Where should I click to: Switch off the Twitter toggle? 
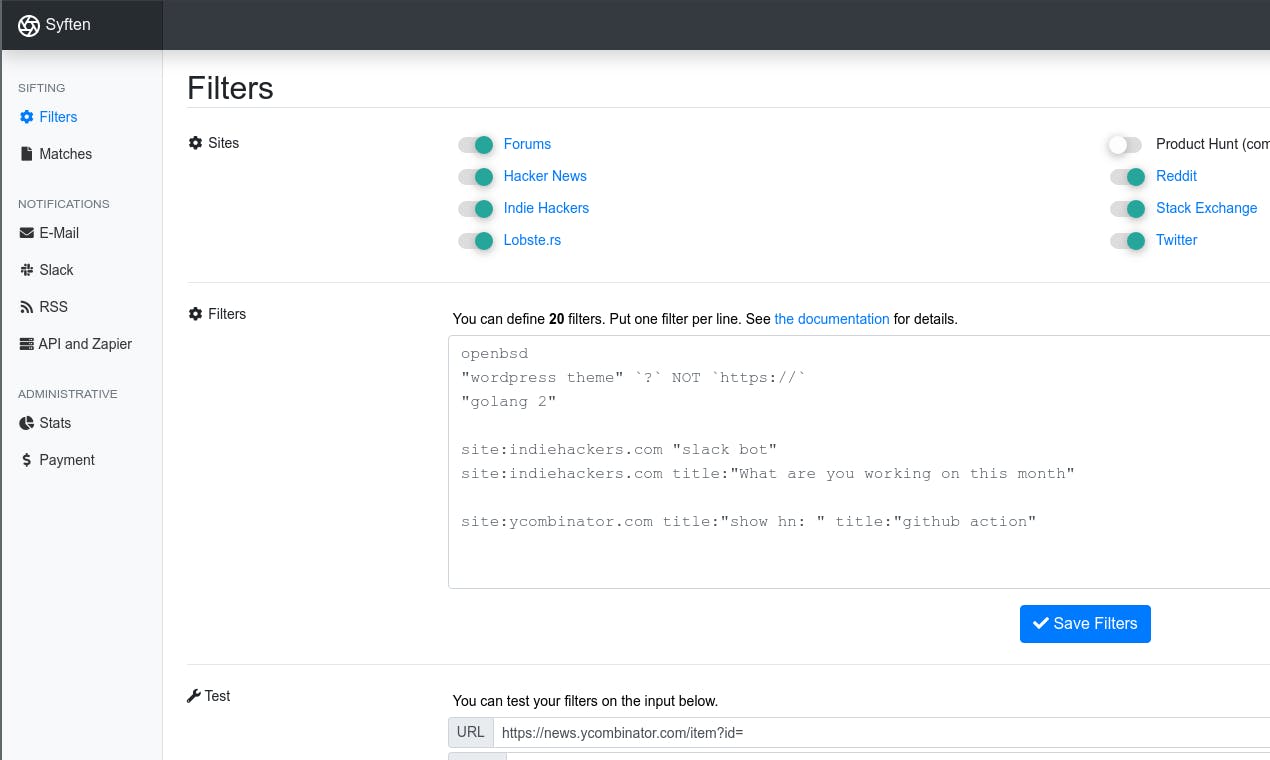pyautogui.click(x=1128, y=241)
